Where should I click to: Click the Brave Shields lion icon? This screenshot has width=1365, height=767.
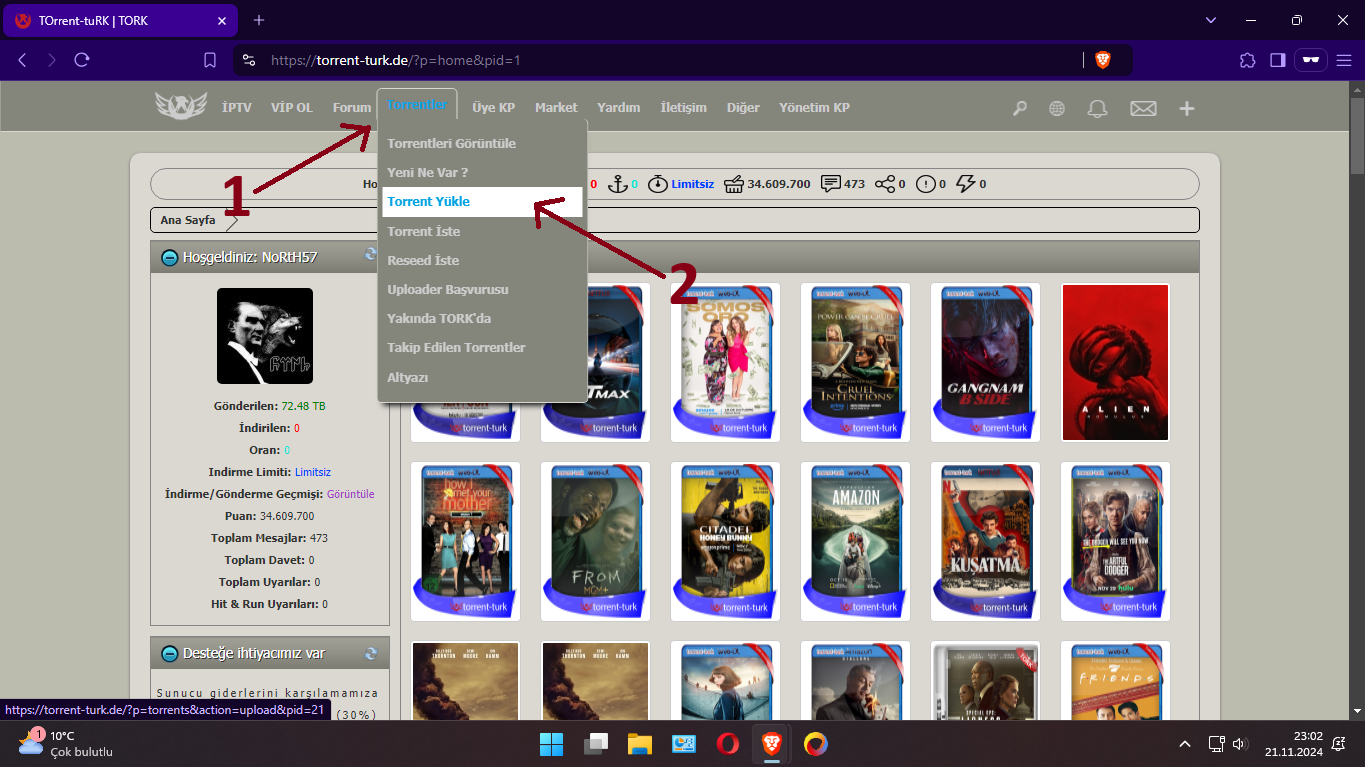pyautogui.click(x=1103, y=60)
